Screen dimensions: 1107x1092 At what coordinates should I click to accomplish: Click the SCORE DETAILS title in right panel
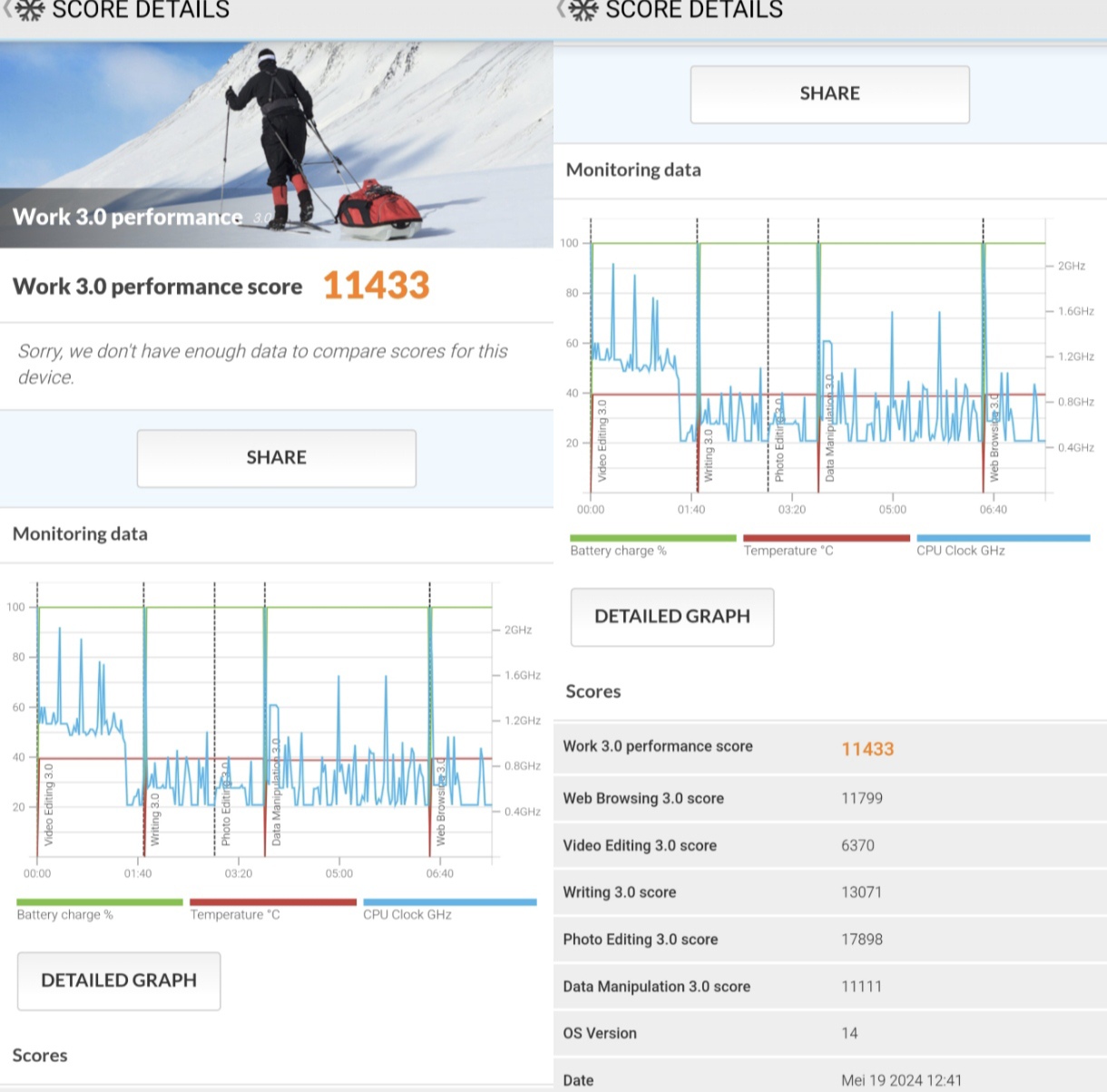coord(694,10)
